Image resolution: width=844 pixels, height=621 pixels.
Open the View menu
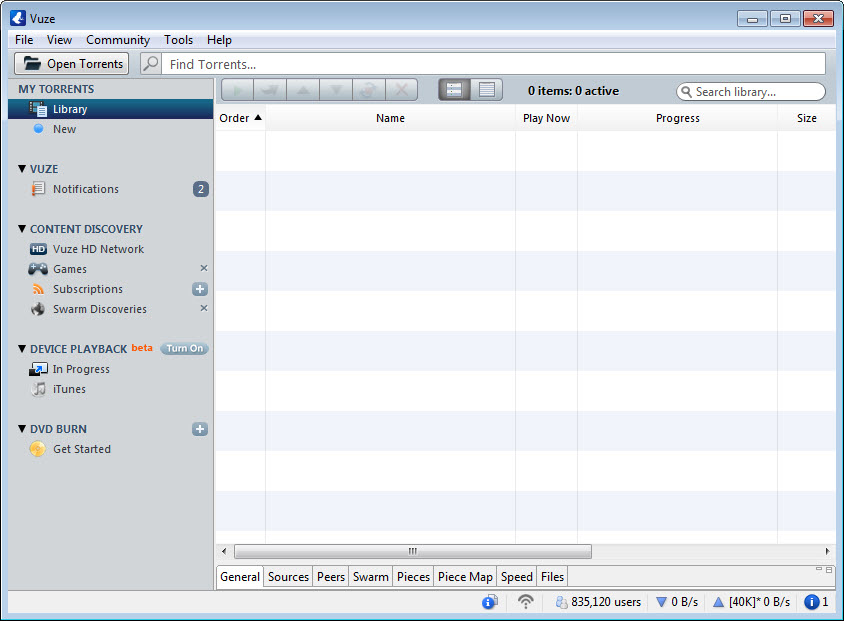coord(59,40)
